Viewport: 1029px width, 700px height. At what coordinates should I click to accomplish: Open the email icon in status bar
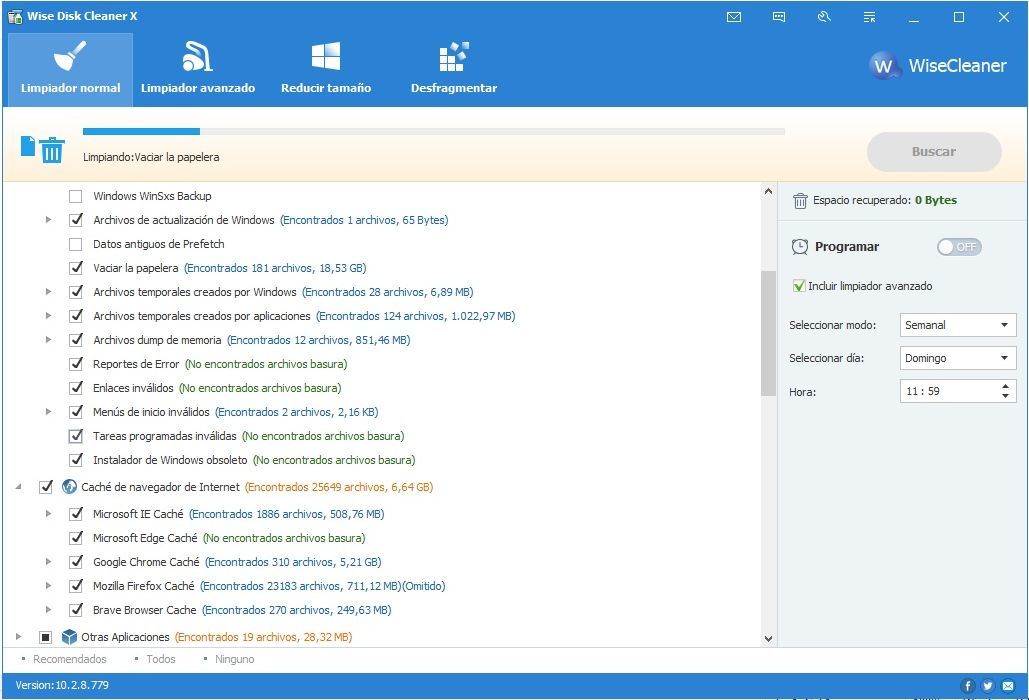(1008, 686)
